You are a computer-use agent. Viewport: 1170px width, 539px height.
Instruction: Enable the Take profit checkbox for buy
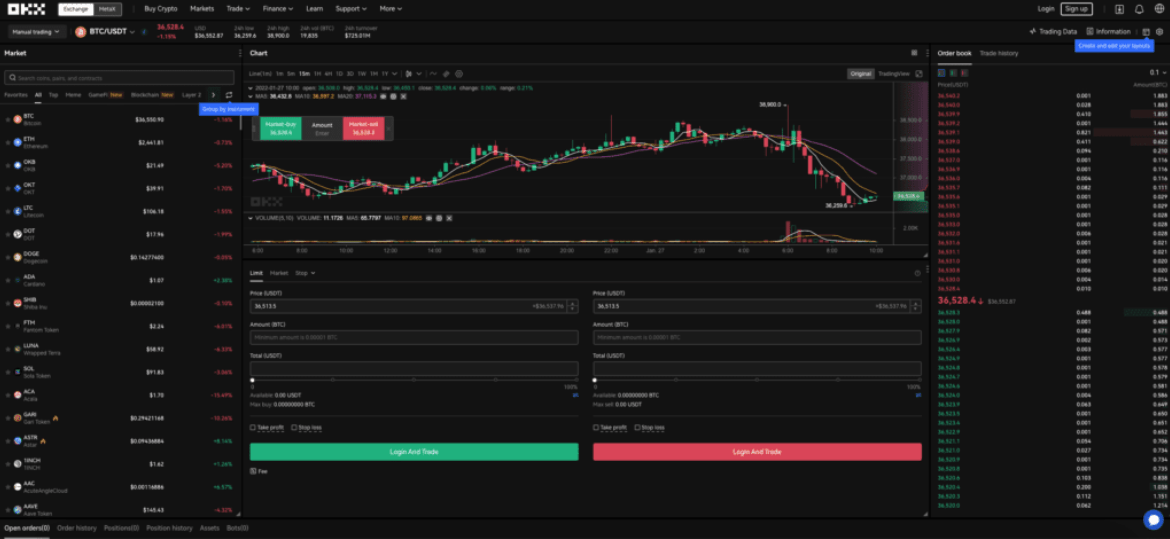click(x=253, y=428)
